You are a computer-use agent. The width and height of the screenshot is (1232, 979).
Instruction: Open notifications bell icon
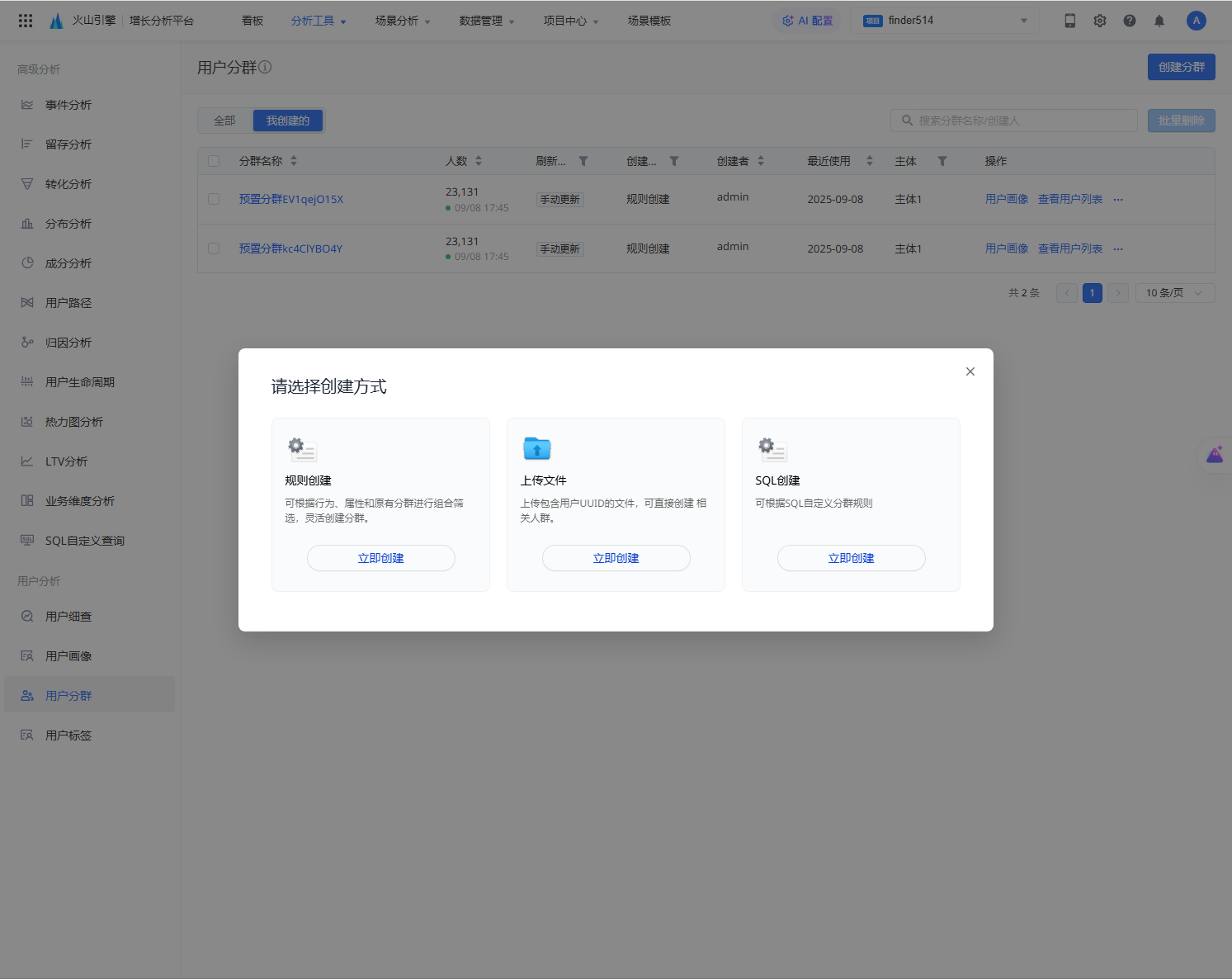1159,21
